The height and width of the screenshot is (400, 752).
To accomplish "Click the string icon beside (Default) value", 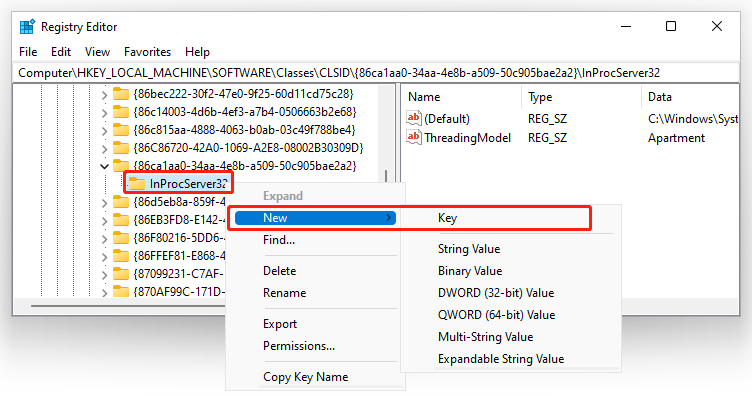I will click(x=413, y=118).
